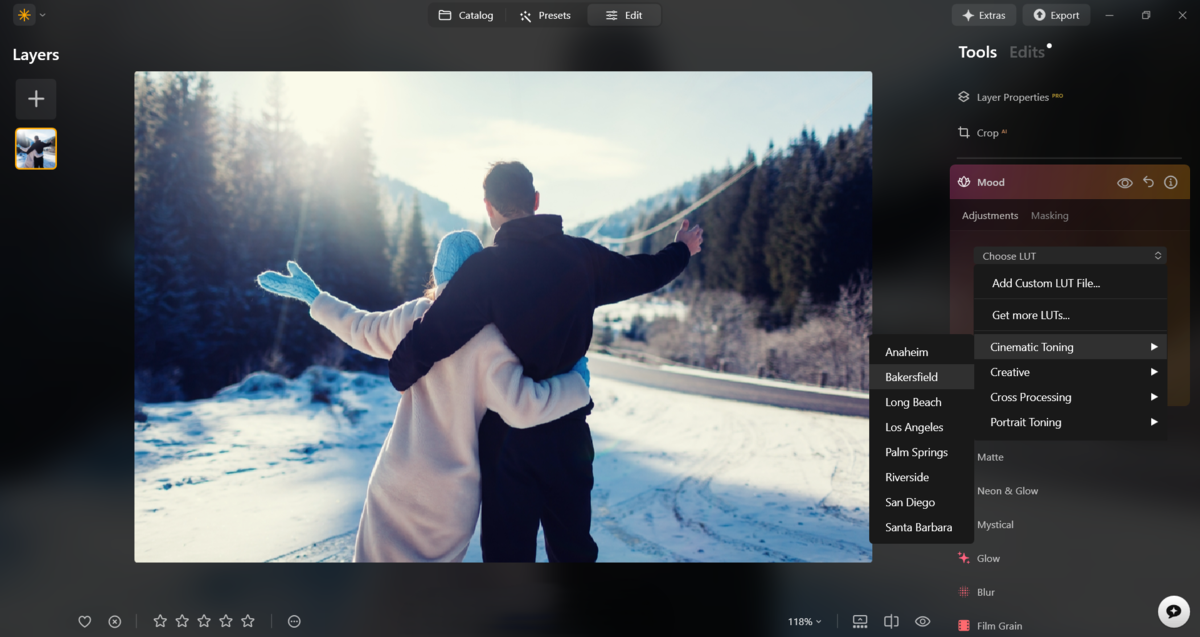Mark the photo as favorite

(x=85, y=621)
